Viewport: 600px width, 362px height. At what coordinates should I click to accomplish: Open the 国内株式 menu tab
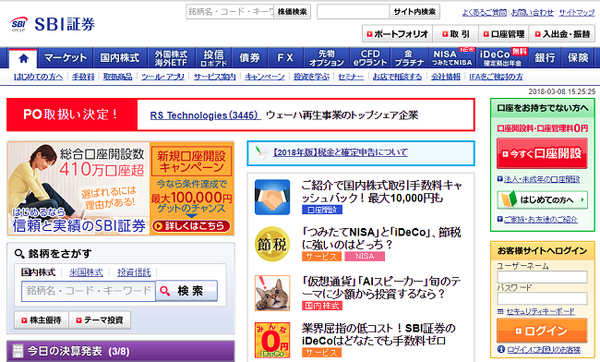pyautogui.click(x=120, y=58)
